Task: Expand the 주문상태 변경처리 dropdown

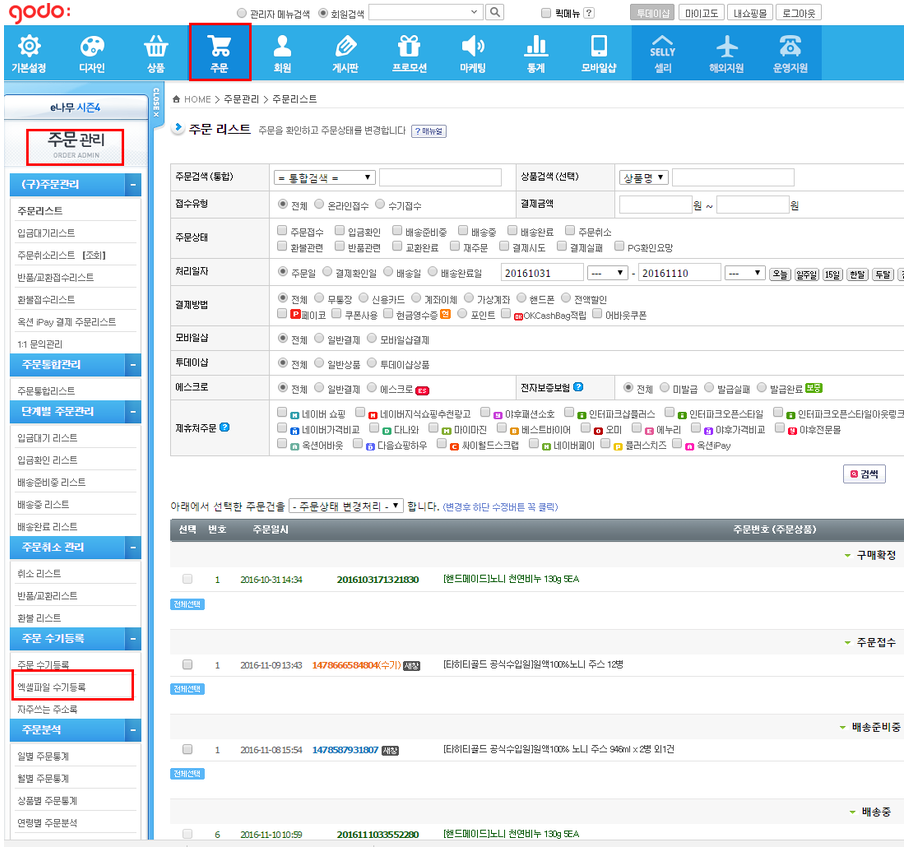Action: point(346,506)
